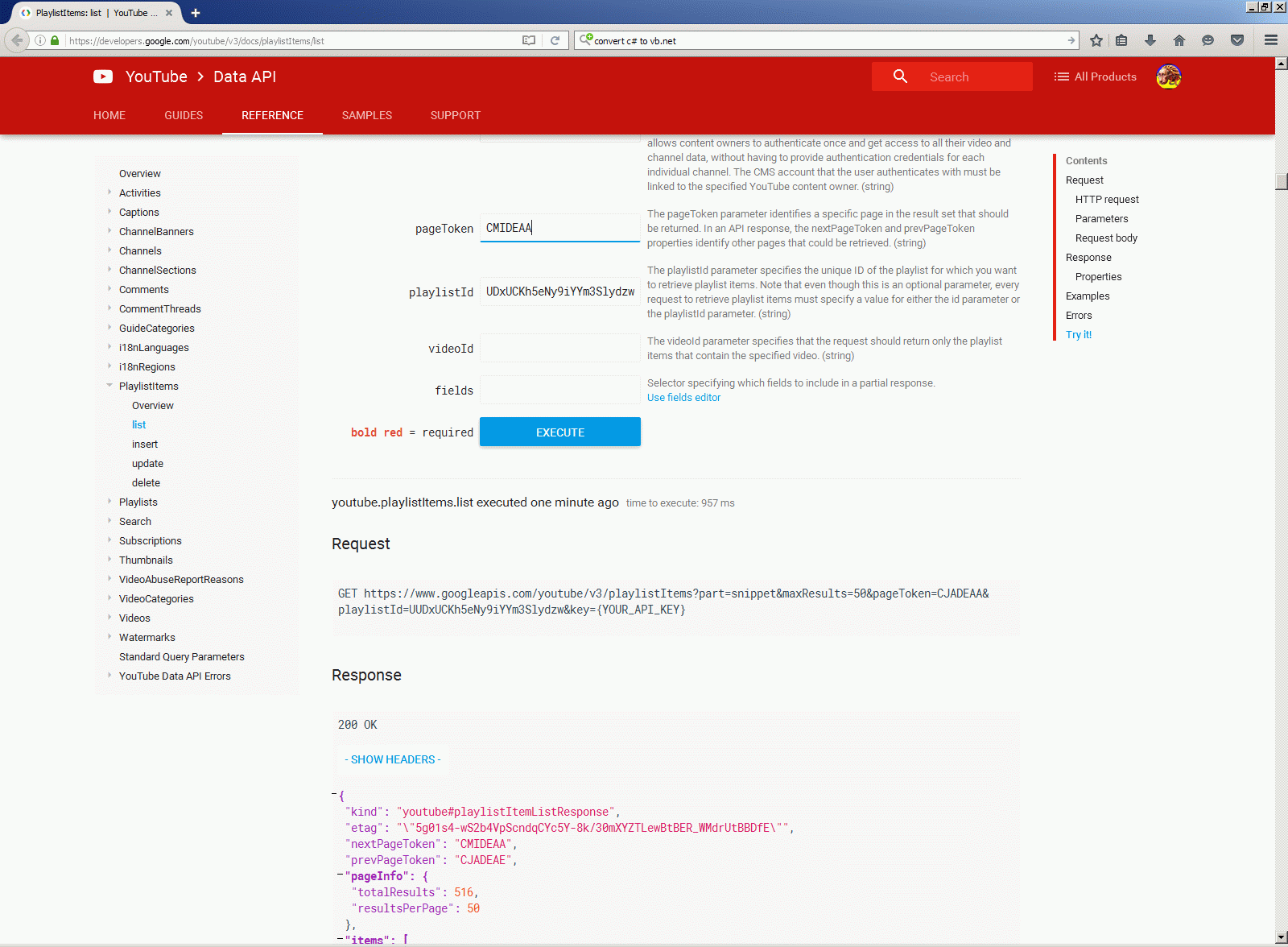Open the SUPPORT tab
Screen dimensions: 1288x947
(456, 115)
